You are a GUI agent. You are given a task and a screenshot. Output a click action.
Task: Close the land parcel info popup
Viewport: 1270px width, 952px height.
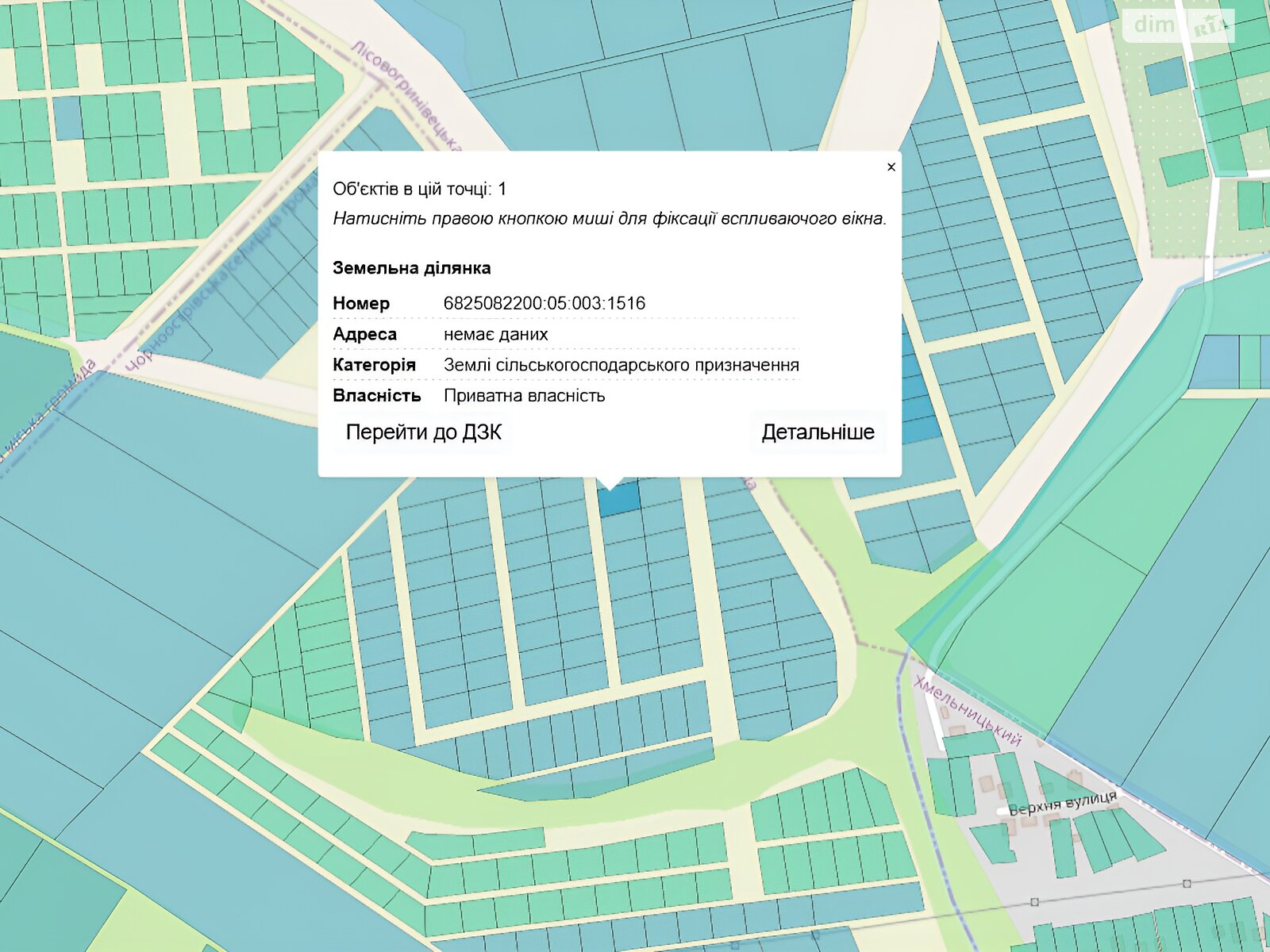pos(891,167)
